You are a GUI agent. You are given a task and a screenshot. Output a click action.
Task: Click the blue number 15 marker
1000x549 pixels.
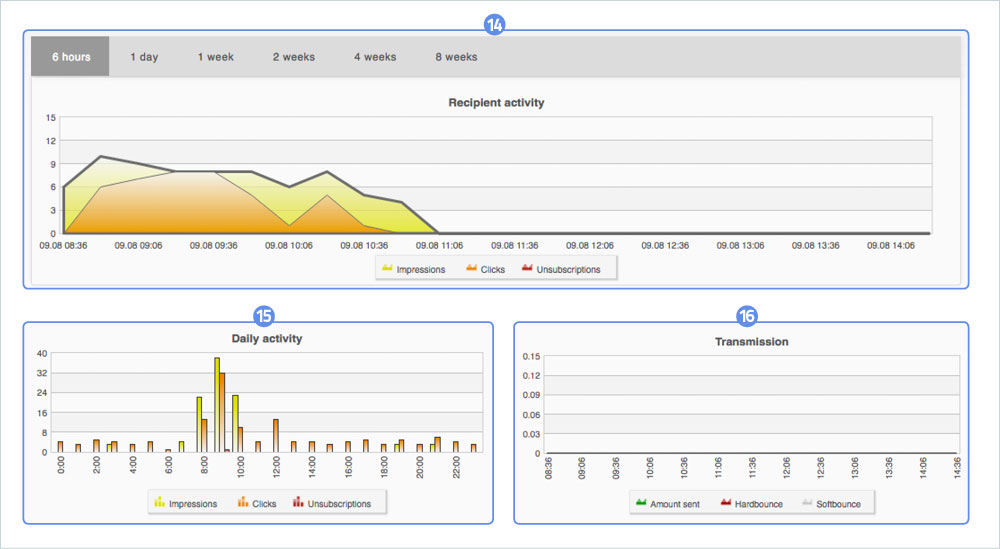click(264, 316)
